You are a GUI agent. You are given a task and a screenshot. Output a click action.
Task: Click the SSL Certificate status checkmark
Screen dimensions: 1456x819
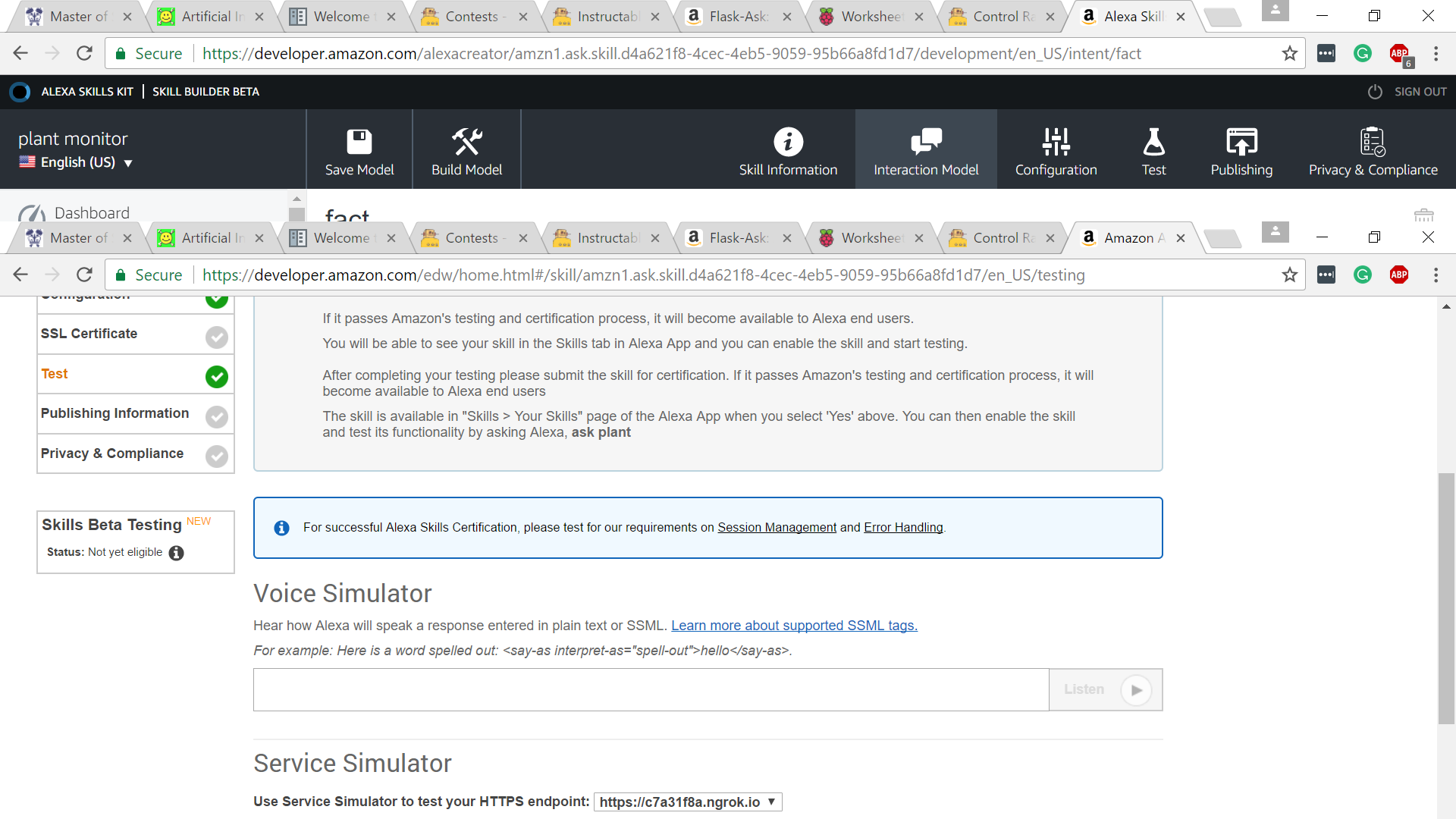217,337
